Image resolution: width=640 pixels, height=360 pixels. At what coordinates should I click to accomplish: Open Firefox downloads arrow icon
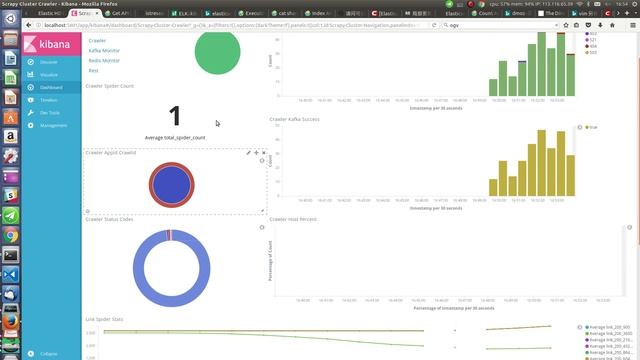(x=600, y=25)
